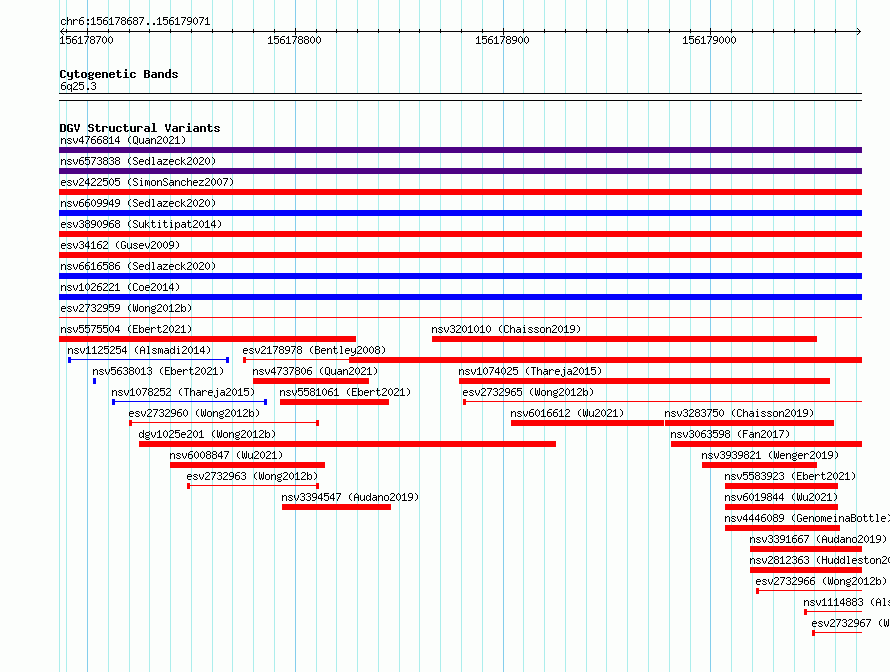The height and width of the screenshot is (672, 890).
Task: Open the nsv6019844 (Wu2021) label
Action: click(781, 497)
